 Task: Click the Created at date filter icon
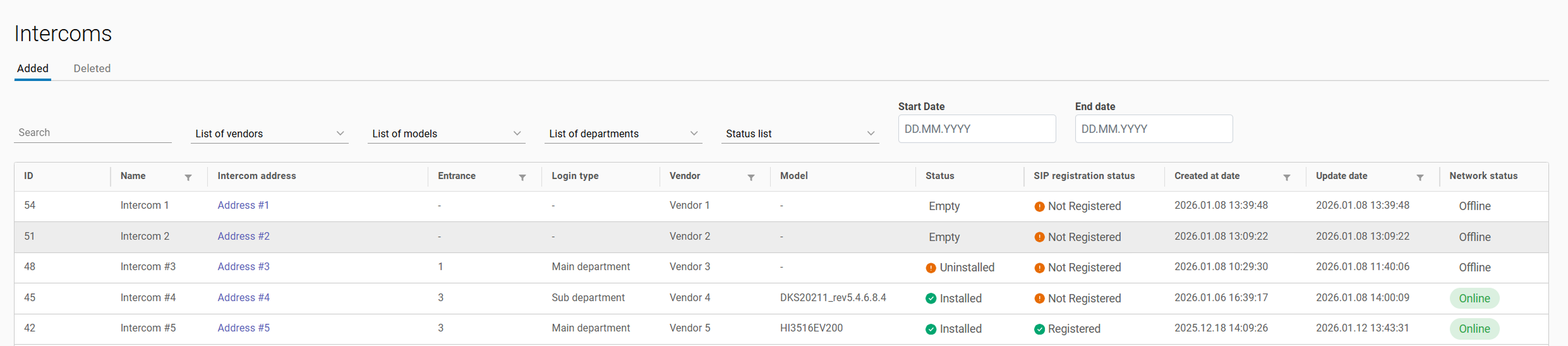(1287, 178)
